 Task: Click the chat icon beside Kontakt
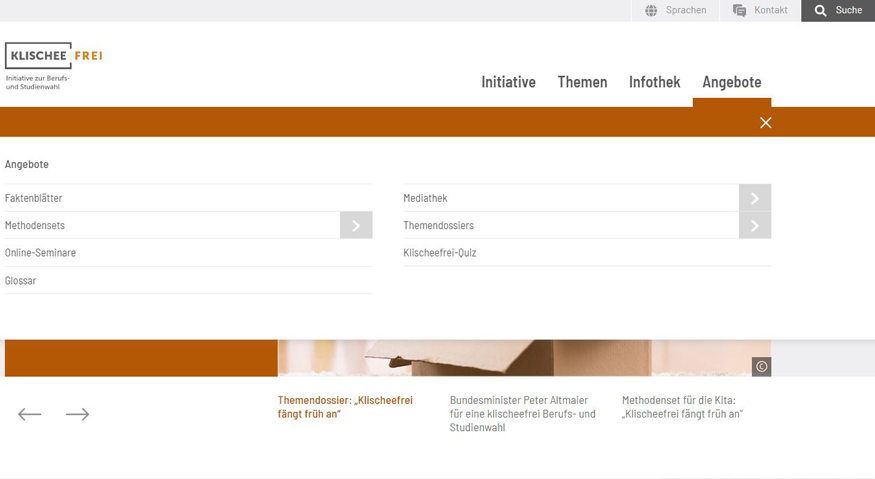click(x=739, y=11)
